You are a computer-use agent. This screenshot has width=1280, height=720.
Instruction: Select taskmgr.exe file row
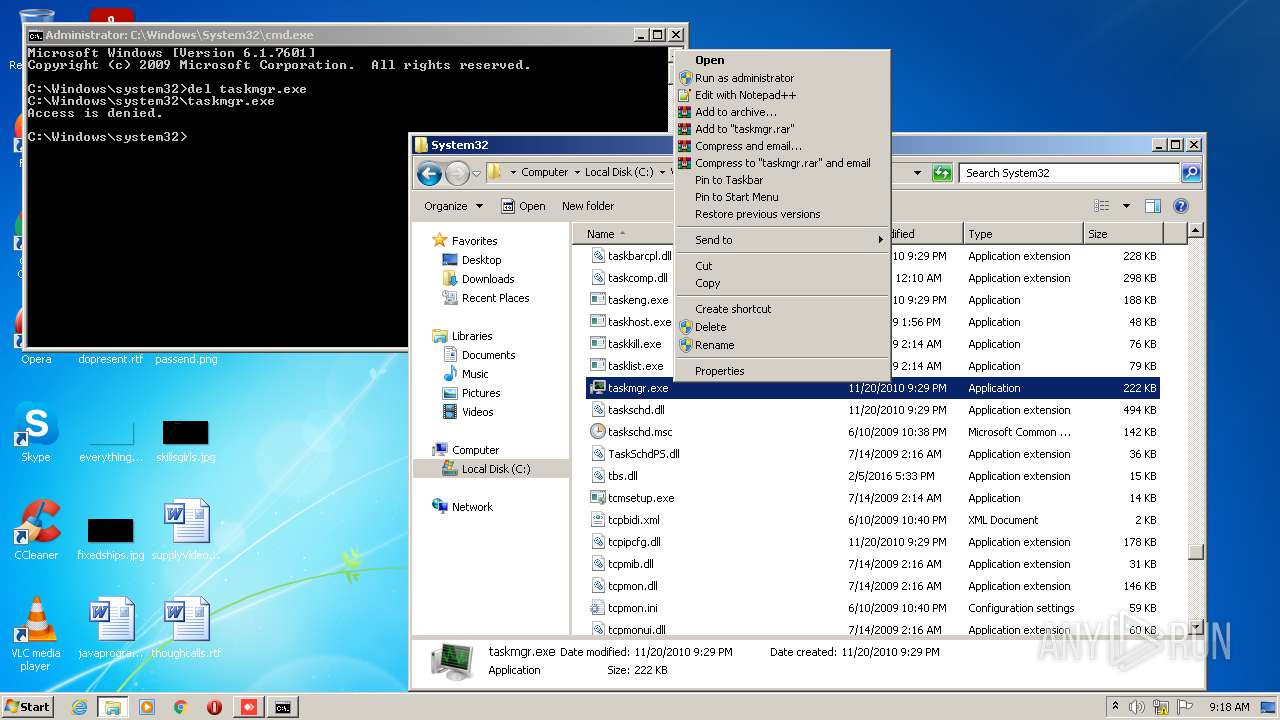click(872, 388)
